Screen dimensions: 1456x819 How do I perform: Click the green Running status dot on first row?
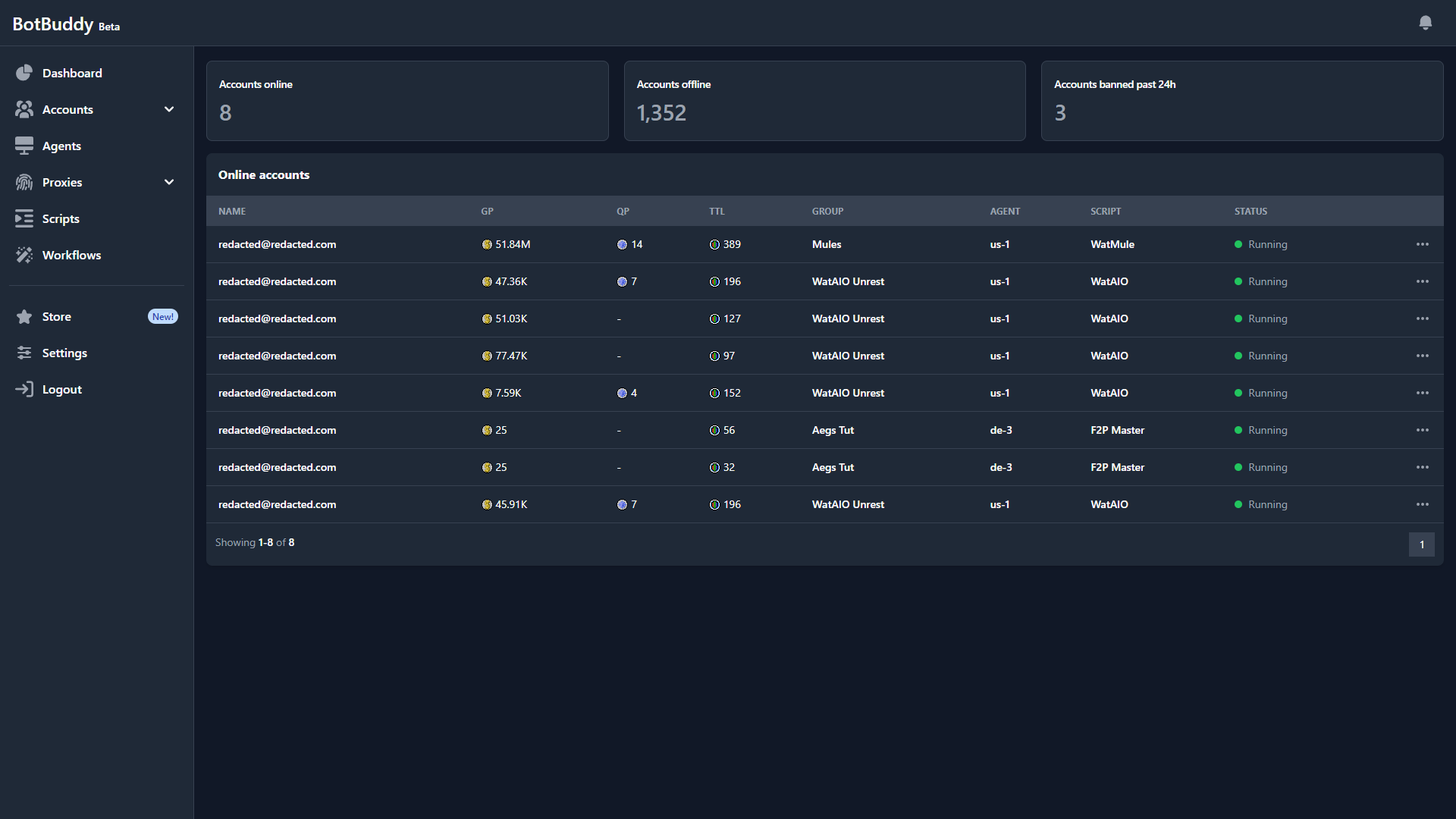point(1238,244)
